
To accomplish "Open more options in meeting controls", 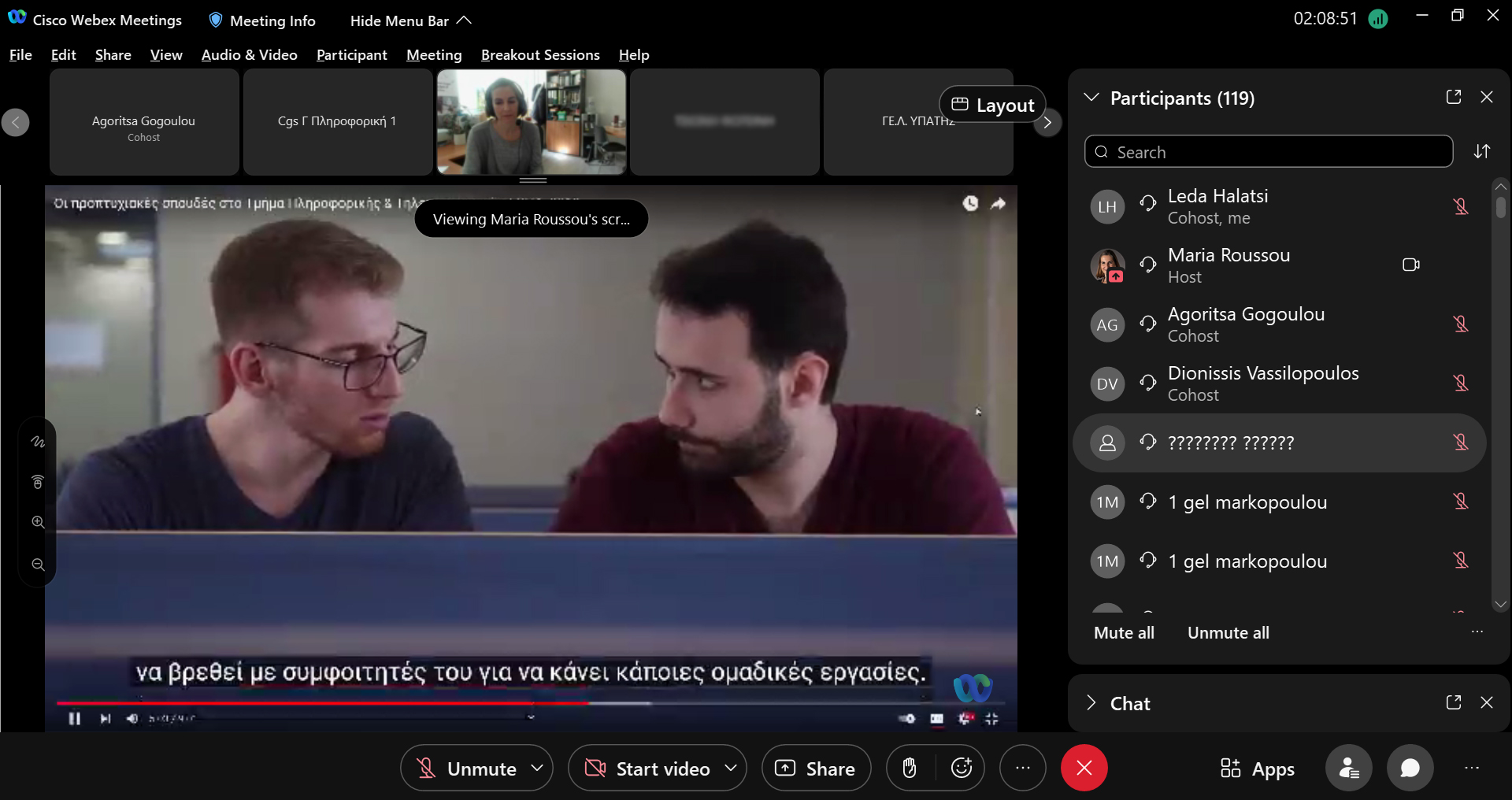I will (1022, 768).
